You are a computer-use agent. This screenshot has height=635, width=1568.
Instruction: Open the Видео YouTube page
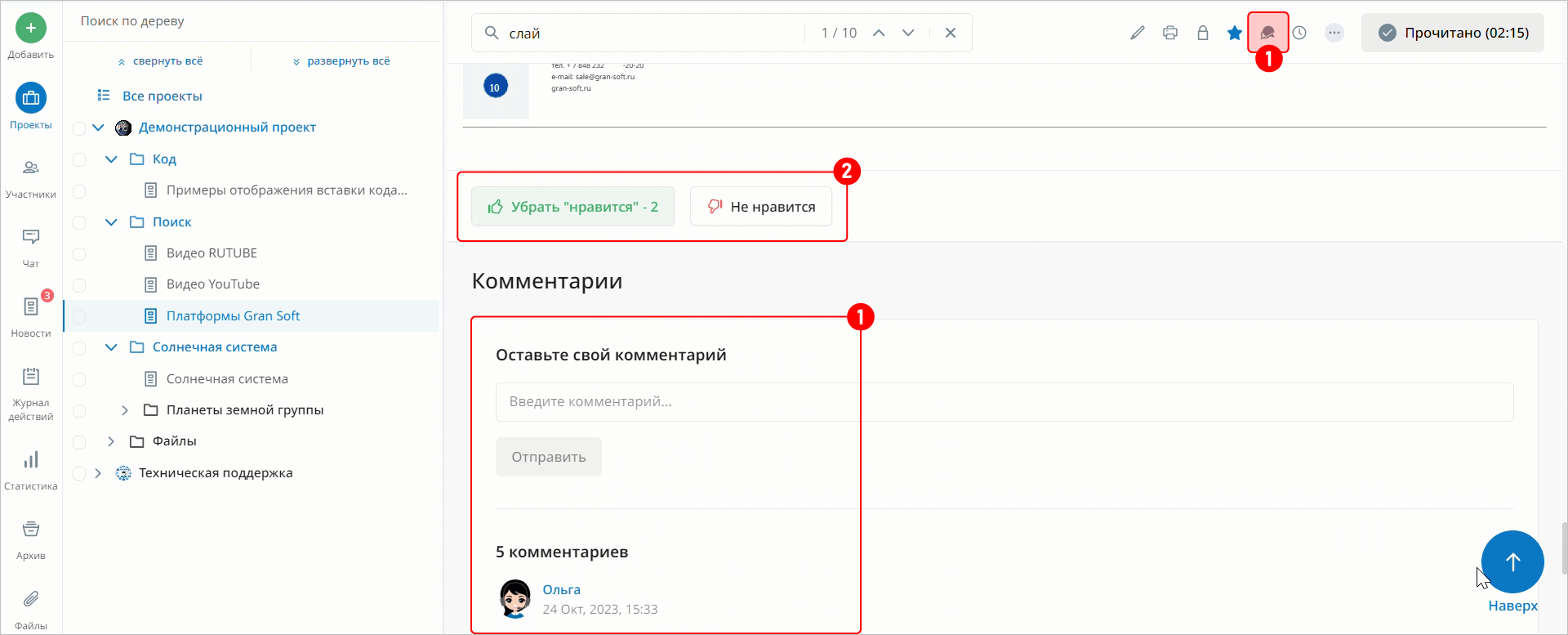213,284
